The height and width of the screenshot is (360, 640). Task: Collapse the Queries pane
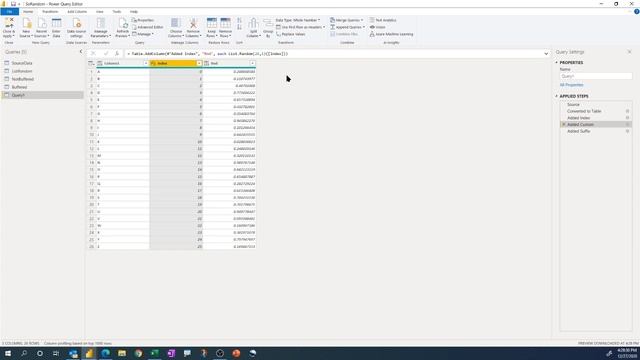[x=80, y=52]
